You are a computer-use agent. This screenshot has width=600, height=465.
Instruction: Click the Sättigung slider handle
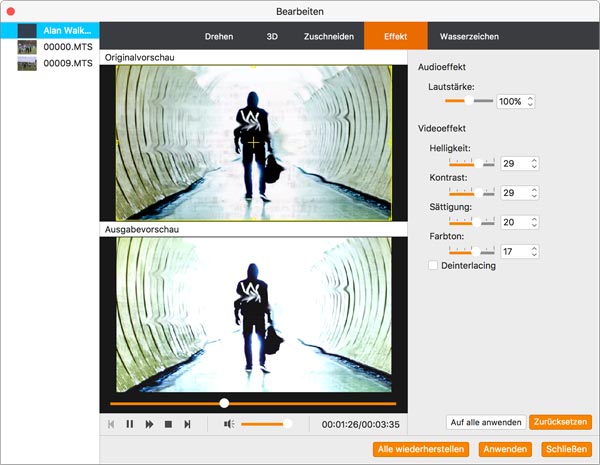click(x=476, y=222)
